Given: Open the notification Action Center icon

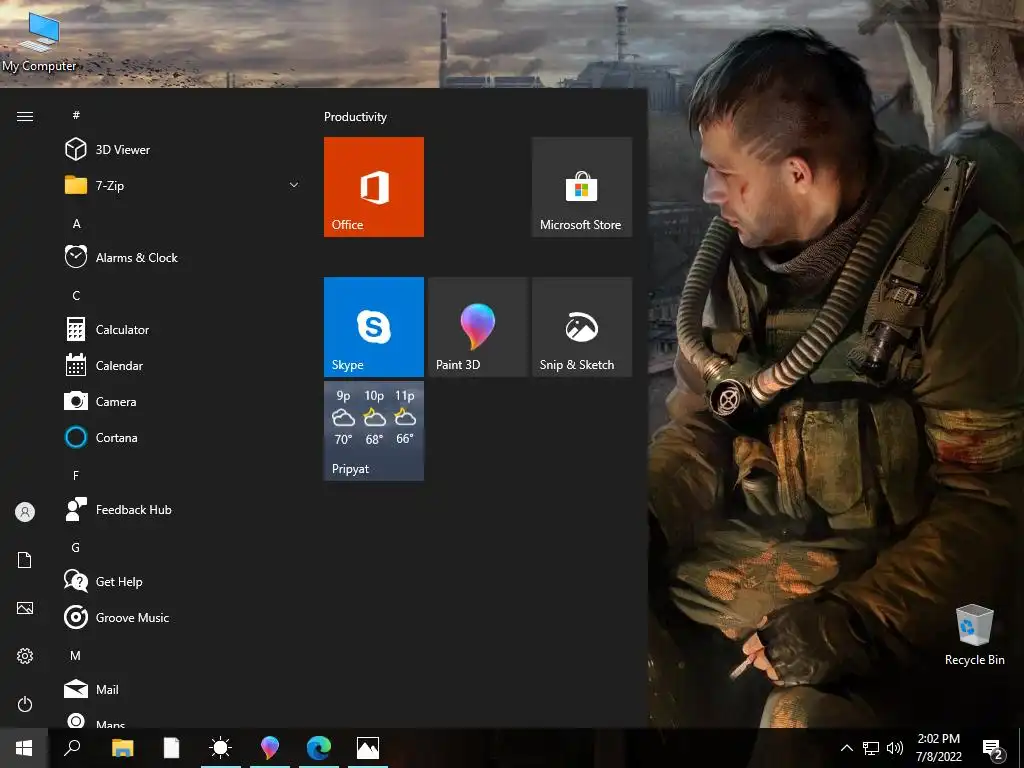Looking at the screenshot, I should click(993, 748).
